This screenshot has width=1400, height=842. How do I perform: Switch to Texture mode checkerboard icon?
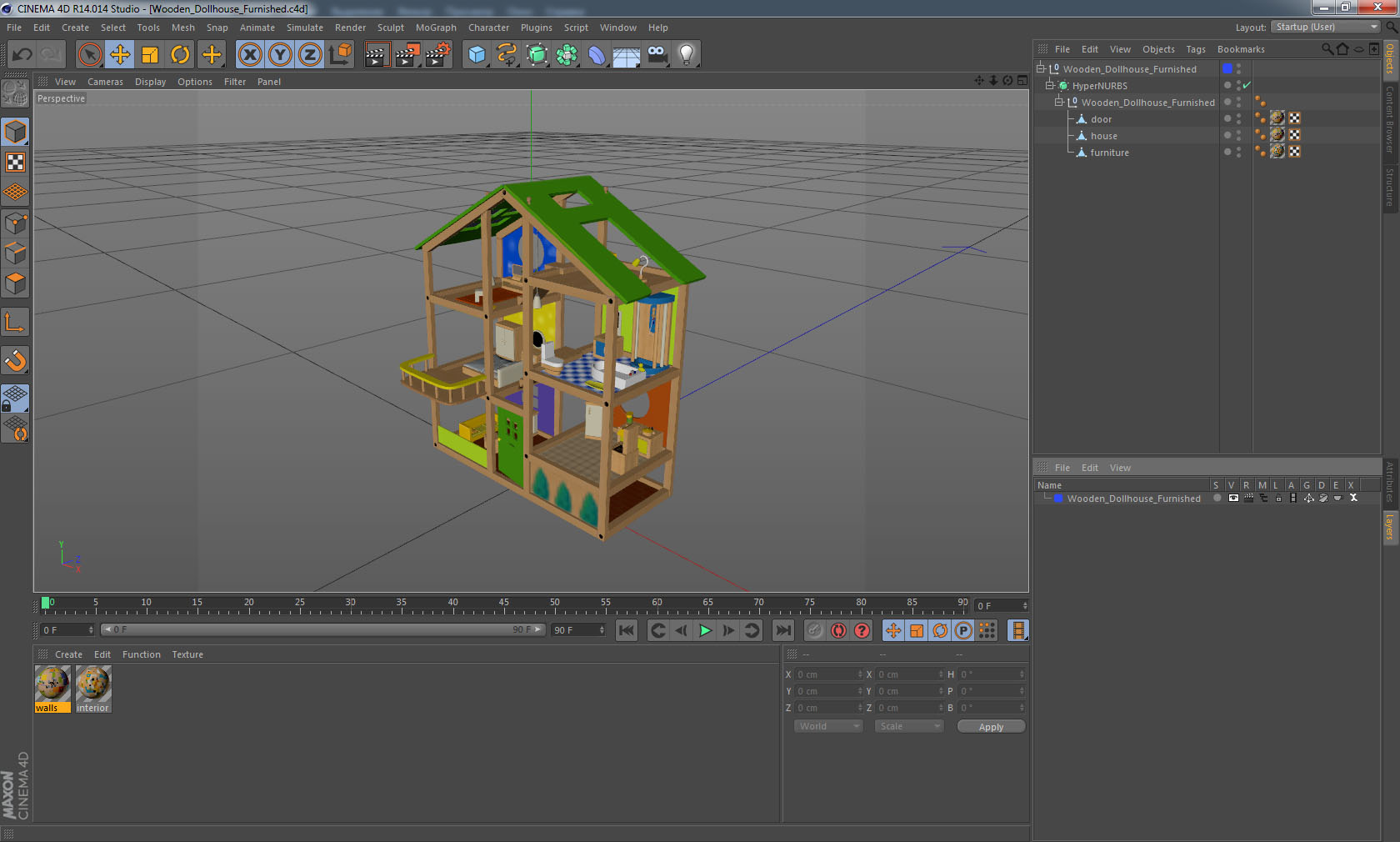15,162
